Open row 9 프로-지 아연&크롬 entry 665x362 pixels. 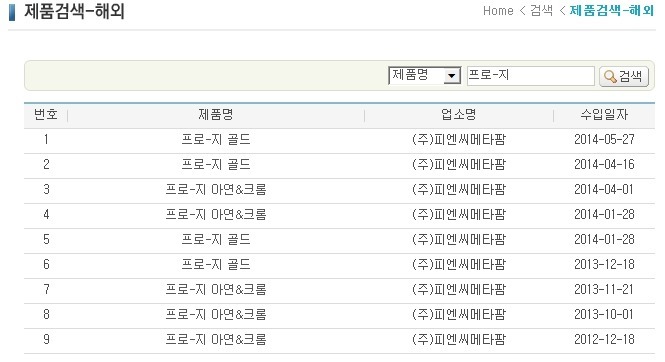pos(216,340)
